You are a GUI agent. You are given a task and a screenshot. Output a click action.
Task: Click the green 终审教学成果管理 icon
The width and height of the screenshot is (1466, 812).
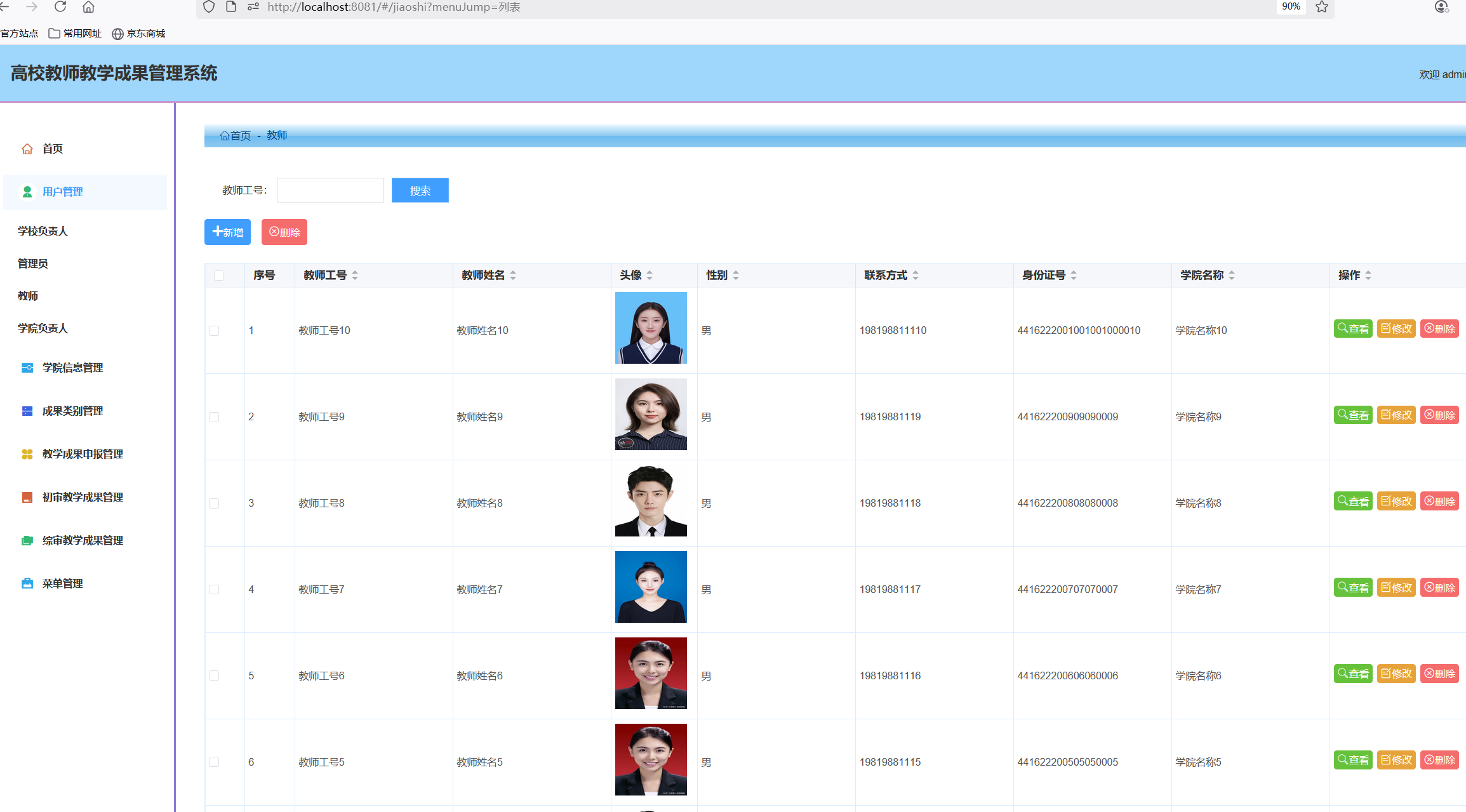point(27,541)
